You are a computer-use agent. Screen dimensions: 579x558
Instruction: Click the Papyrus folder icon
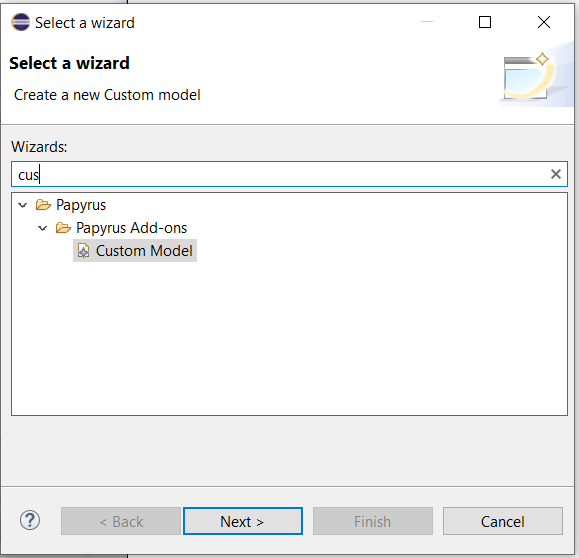[x=43, y=205]
